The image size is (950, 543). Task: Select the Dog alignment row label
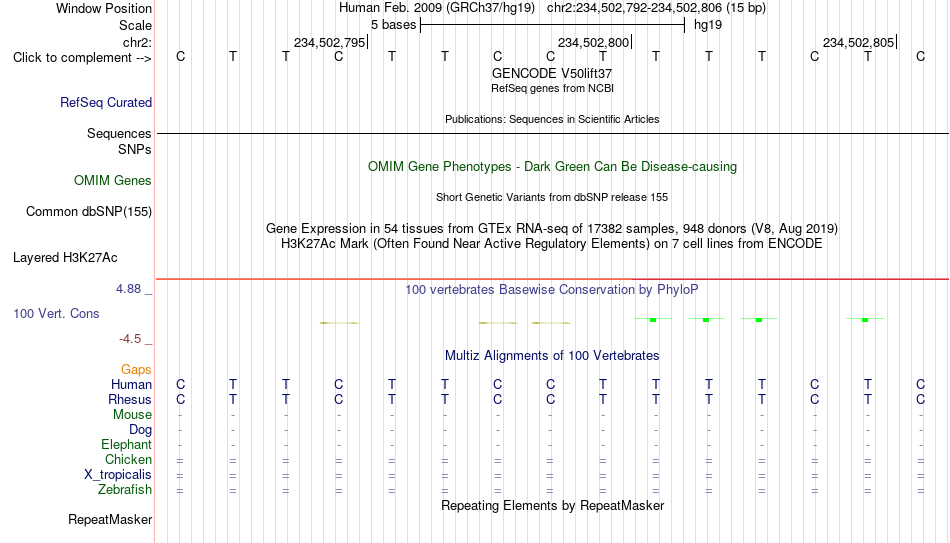tap(140, 430)
